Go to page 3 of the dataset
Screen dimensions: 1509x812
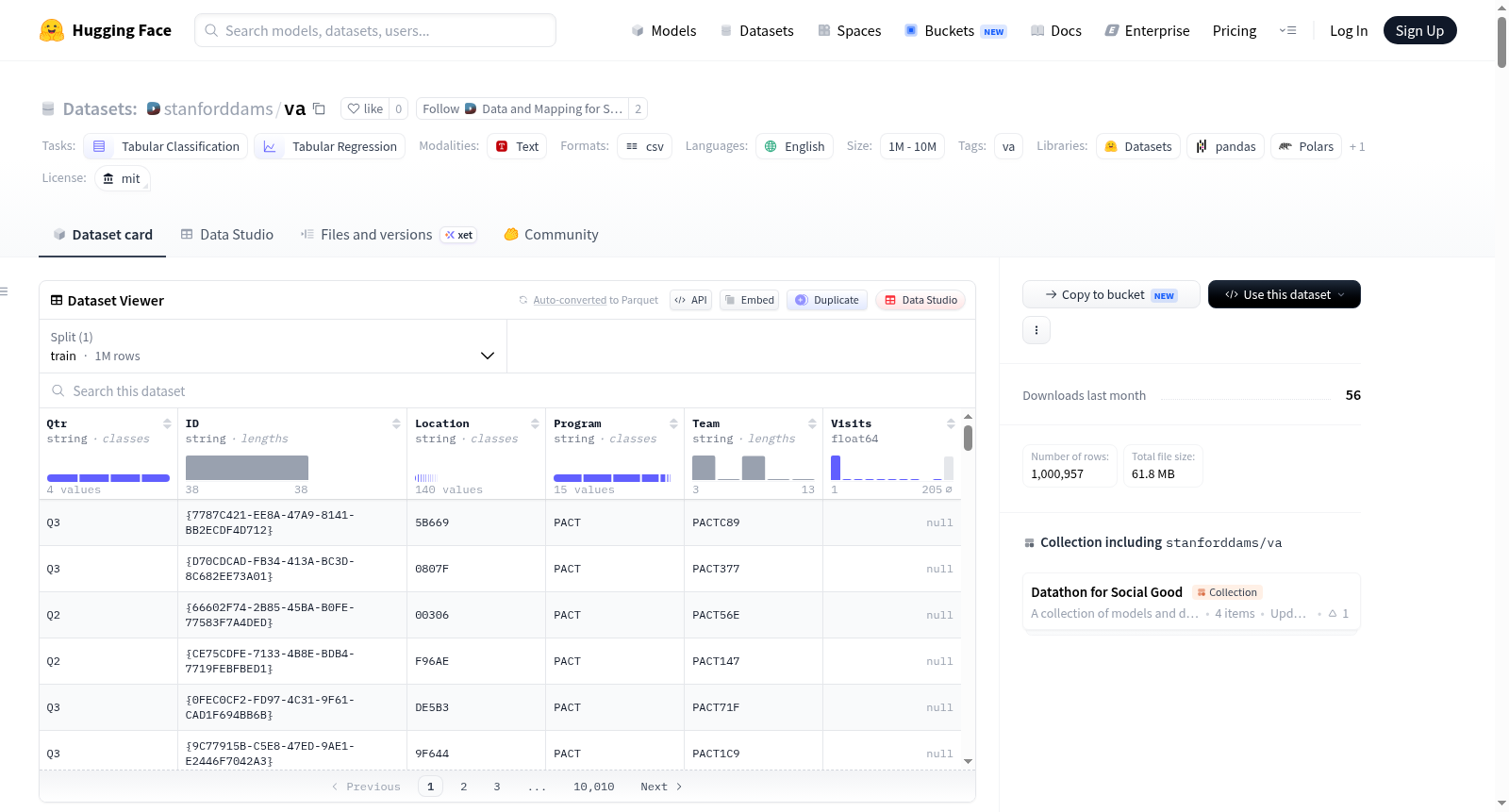coord(497,787)
